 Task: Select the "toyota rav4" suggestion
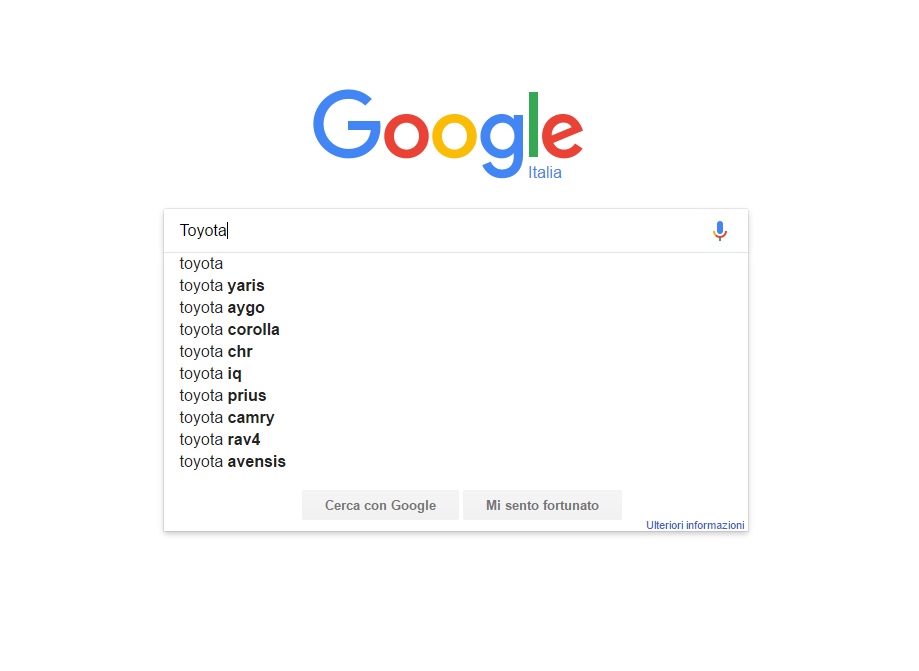click(x=455, y=440)
